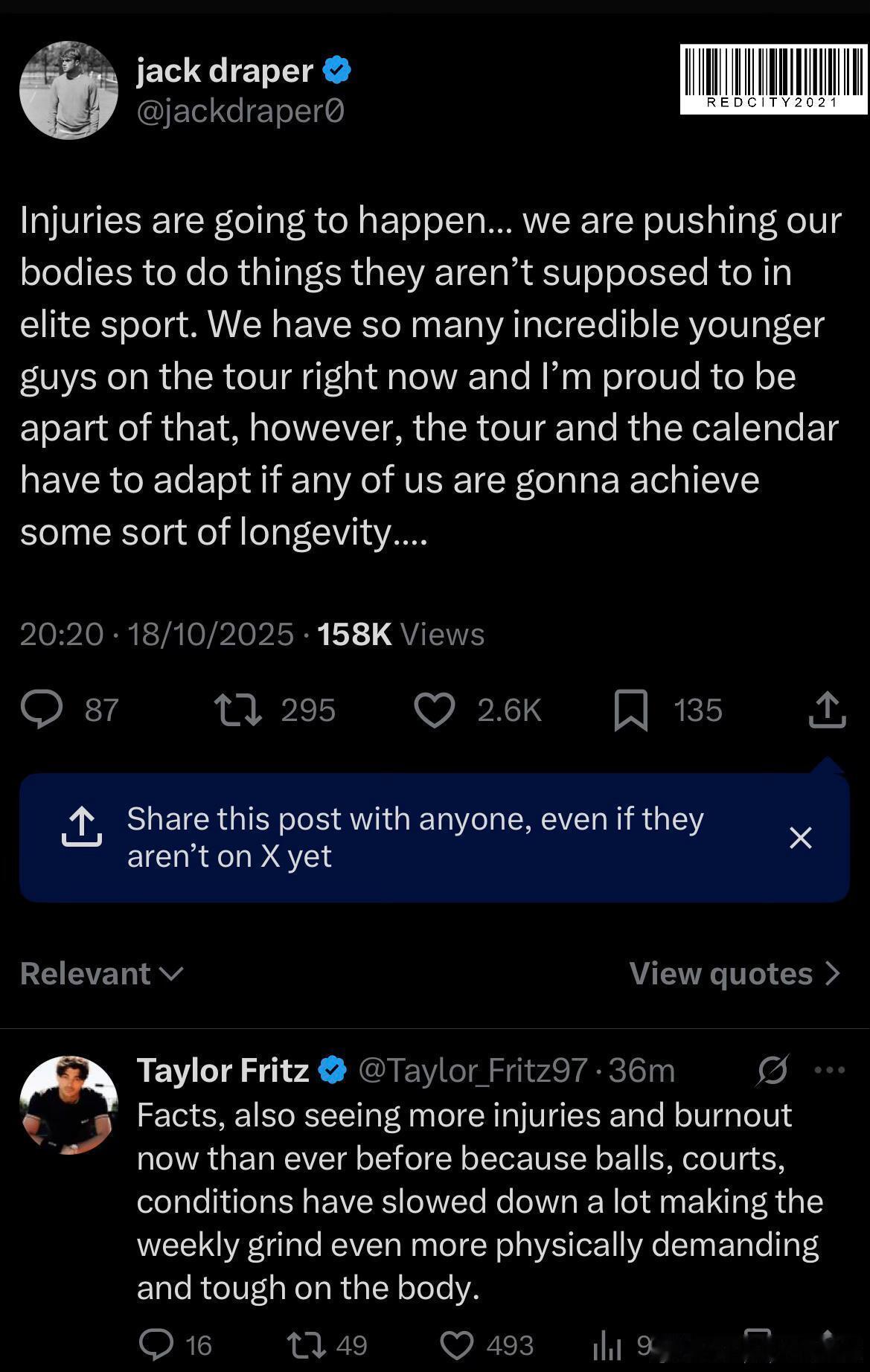870x1372 pixels.
Task: Repost jack draper's post
Action: [x=237, y=709]
